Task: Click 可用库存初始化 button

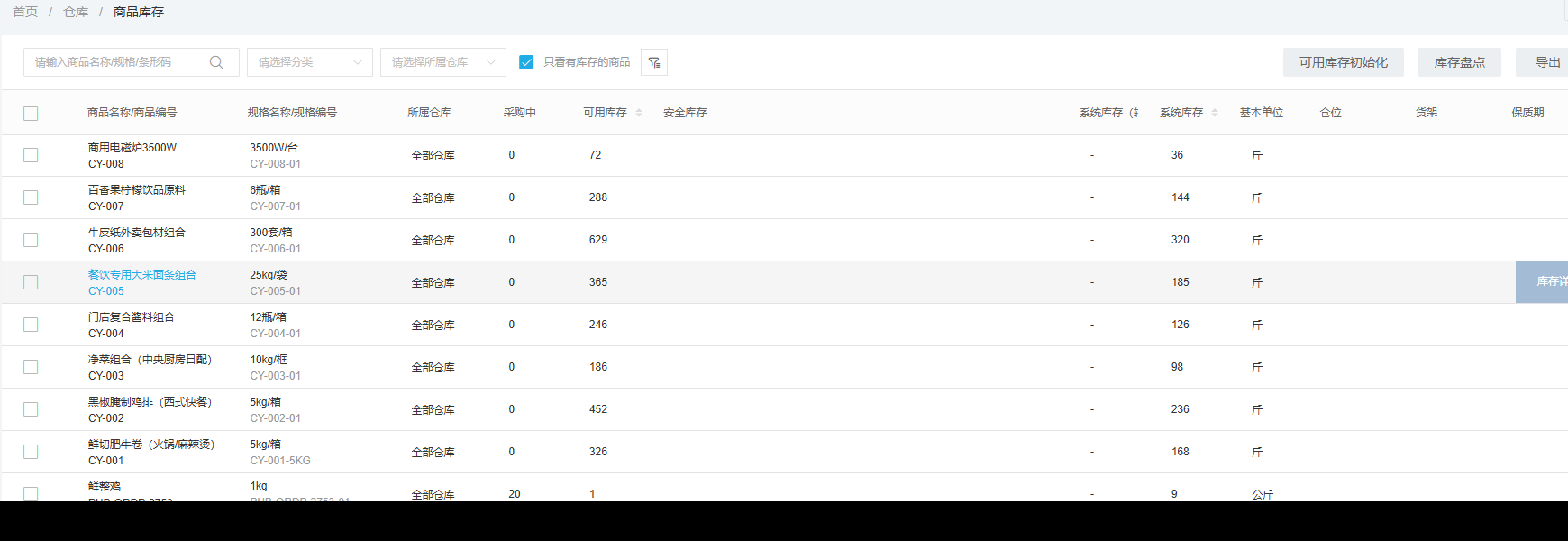Action: click(x=1344, y=62)
